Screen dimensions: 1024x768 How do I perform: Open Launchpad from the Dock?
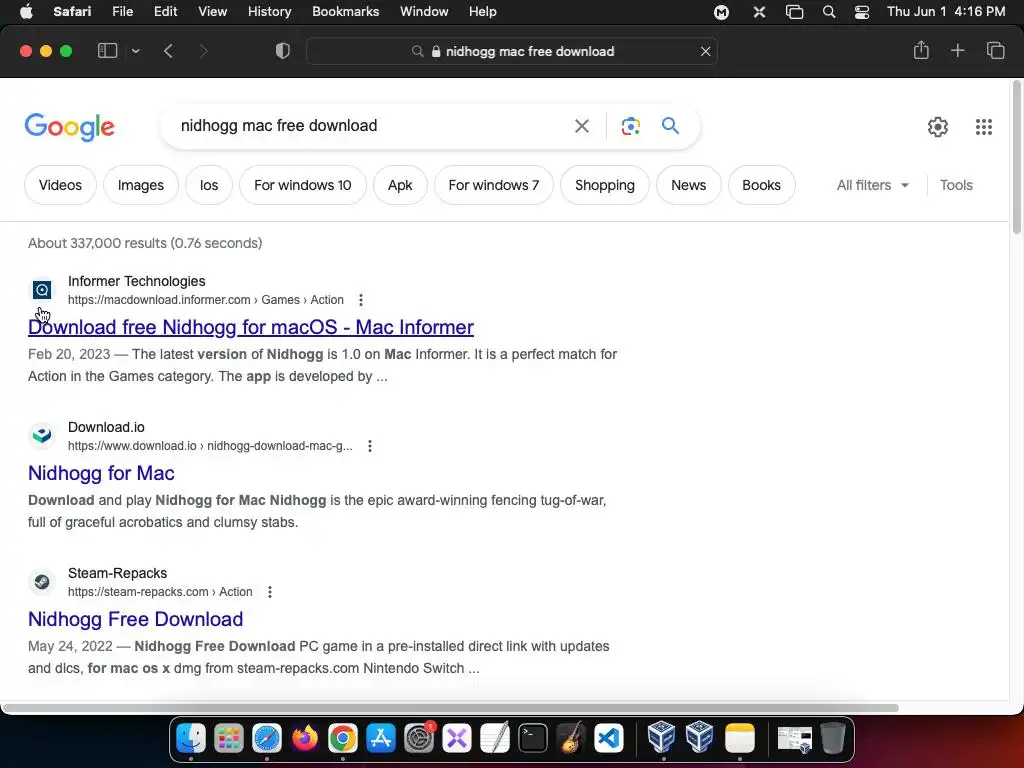[229, 739]
